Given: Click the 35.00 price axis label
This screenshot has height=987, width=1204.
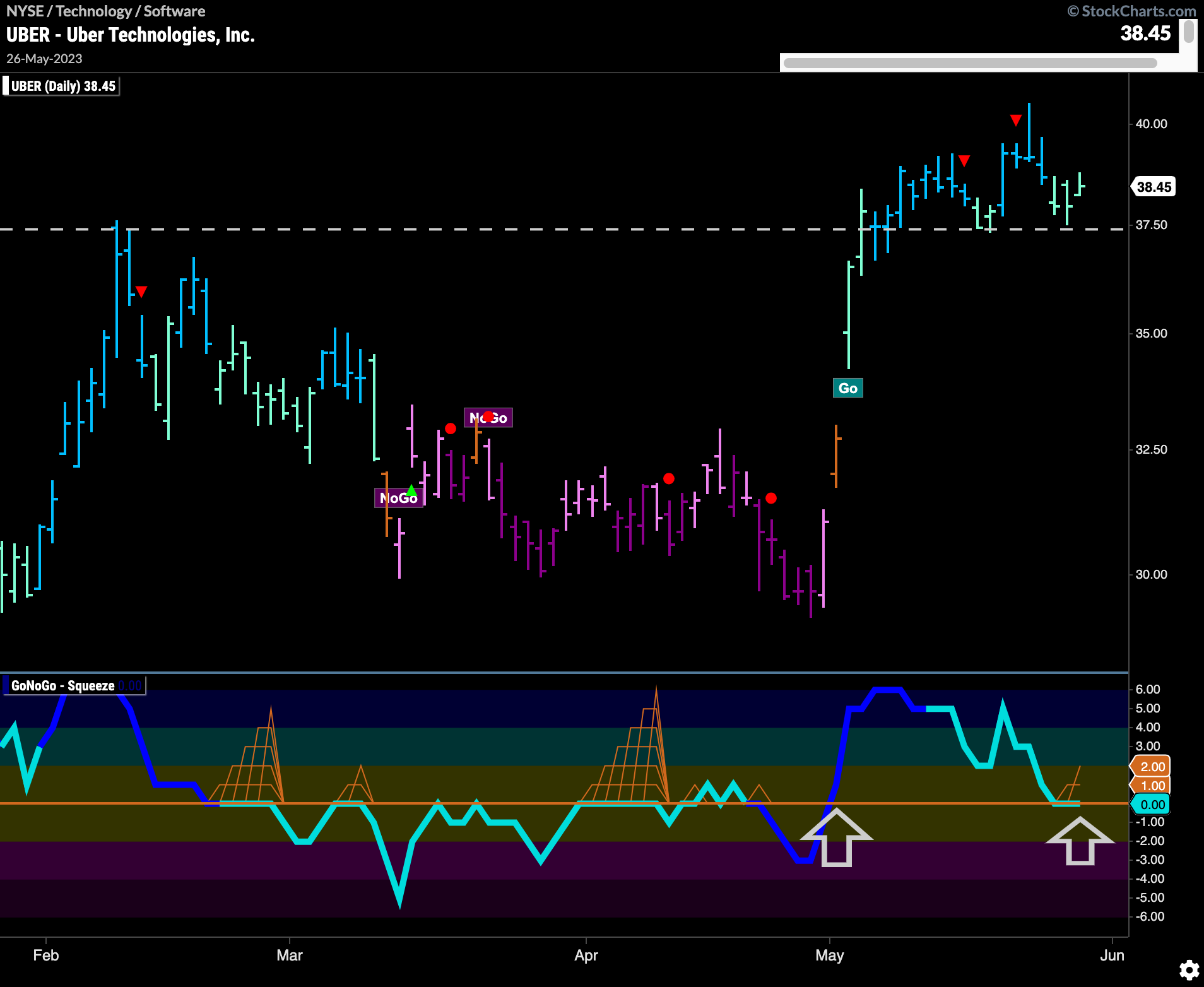Looking at the screenshot, I should 1151,333.
